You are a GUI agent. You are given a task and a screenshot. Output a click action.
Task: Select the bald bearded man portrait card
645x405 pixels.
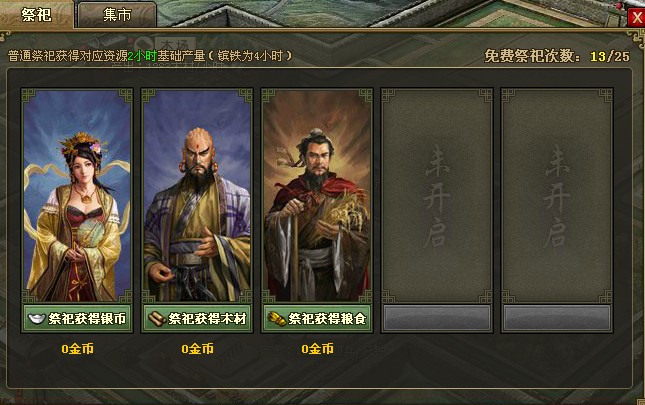click(x=197, y=195)
